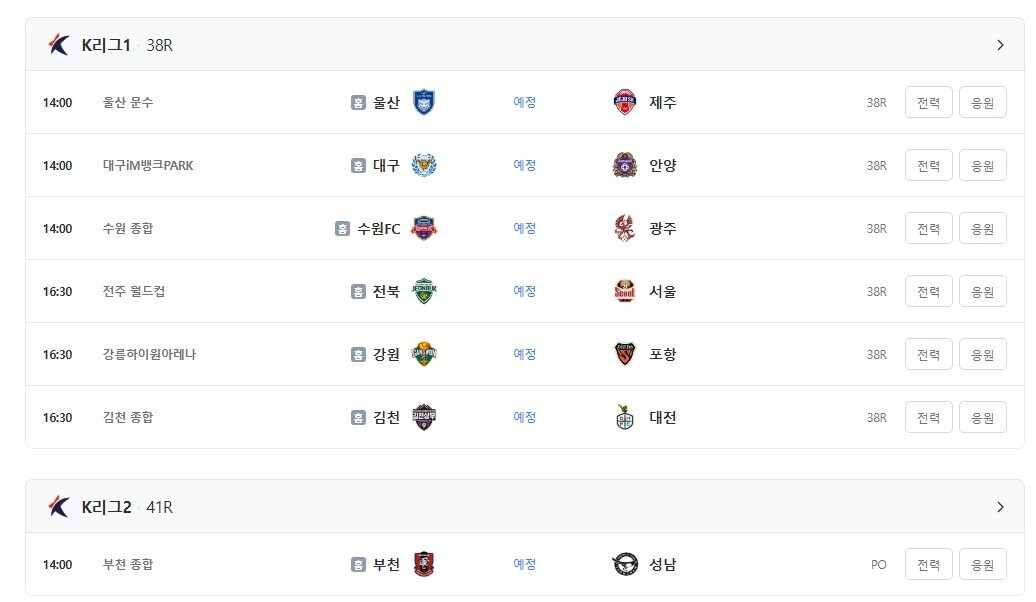Click the Anyang team emblem
Screen dimensions: 1036x602
click(625, 165)
